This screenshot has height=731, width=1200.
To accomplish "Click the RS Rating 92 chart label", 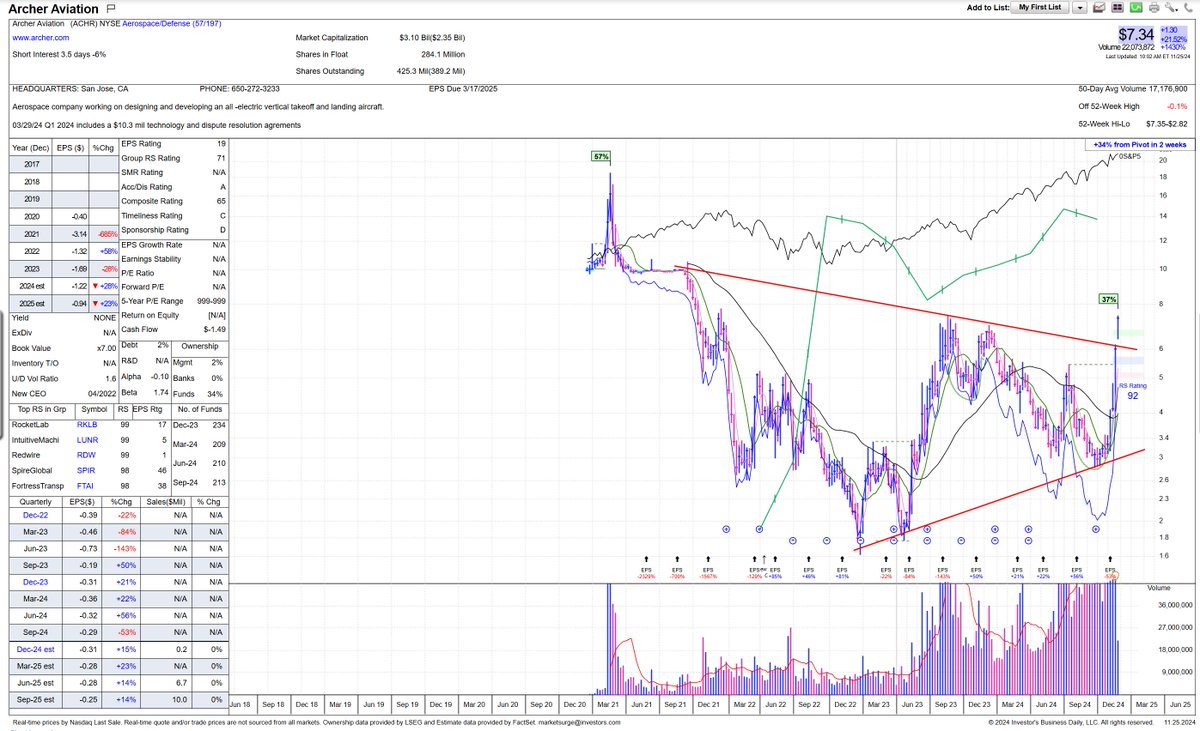I will (x=1133, y=390).
